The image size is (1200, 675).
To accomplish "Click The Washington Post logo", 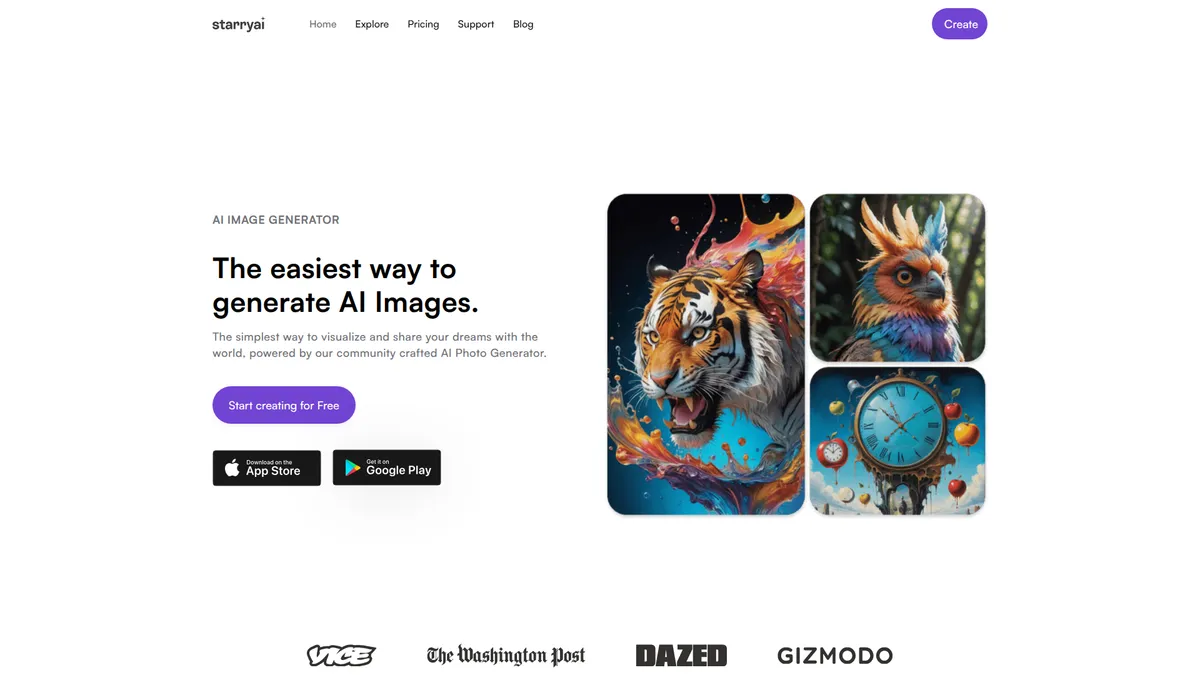I will [506, 656].
